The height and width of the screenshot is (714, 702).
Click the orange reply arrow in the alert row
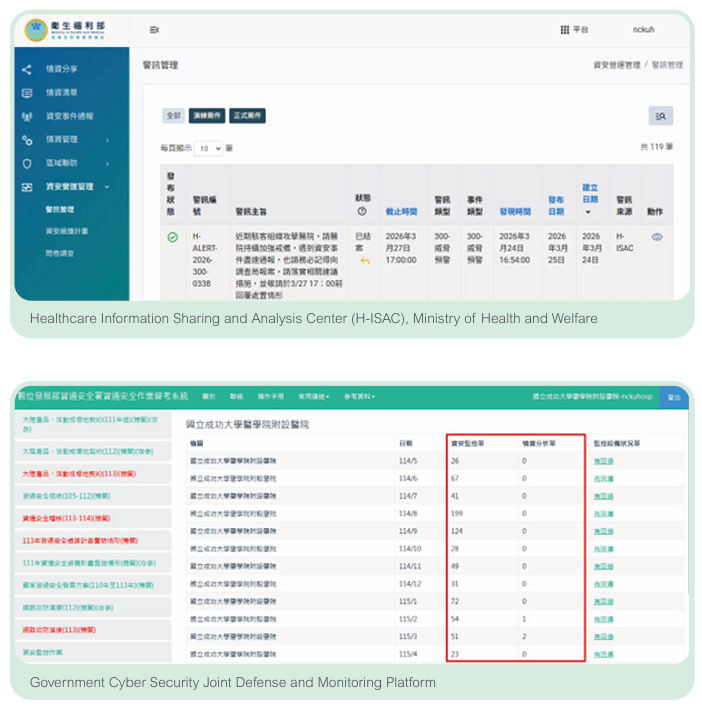click(365, 261)
